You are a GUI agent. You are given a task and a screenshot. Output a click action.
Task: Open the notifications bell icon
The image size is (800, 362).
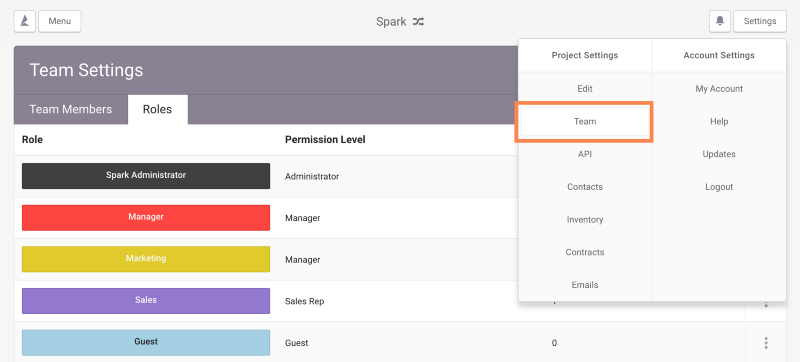pyautogui.click(x=720, y=21)
